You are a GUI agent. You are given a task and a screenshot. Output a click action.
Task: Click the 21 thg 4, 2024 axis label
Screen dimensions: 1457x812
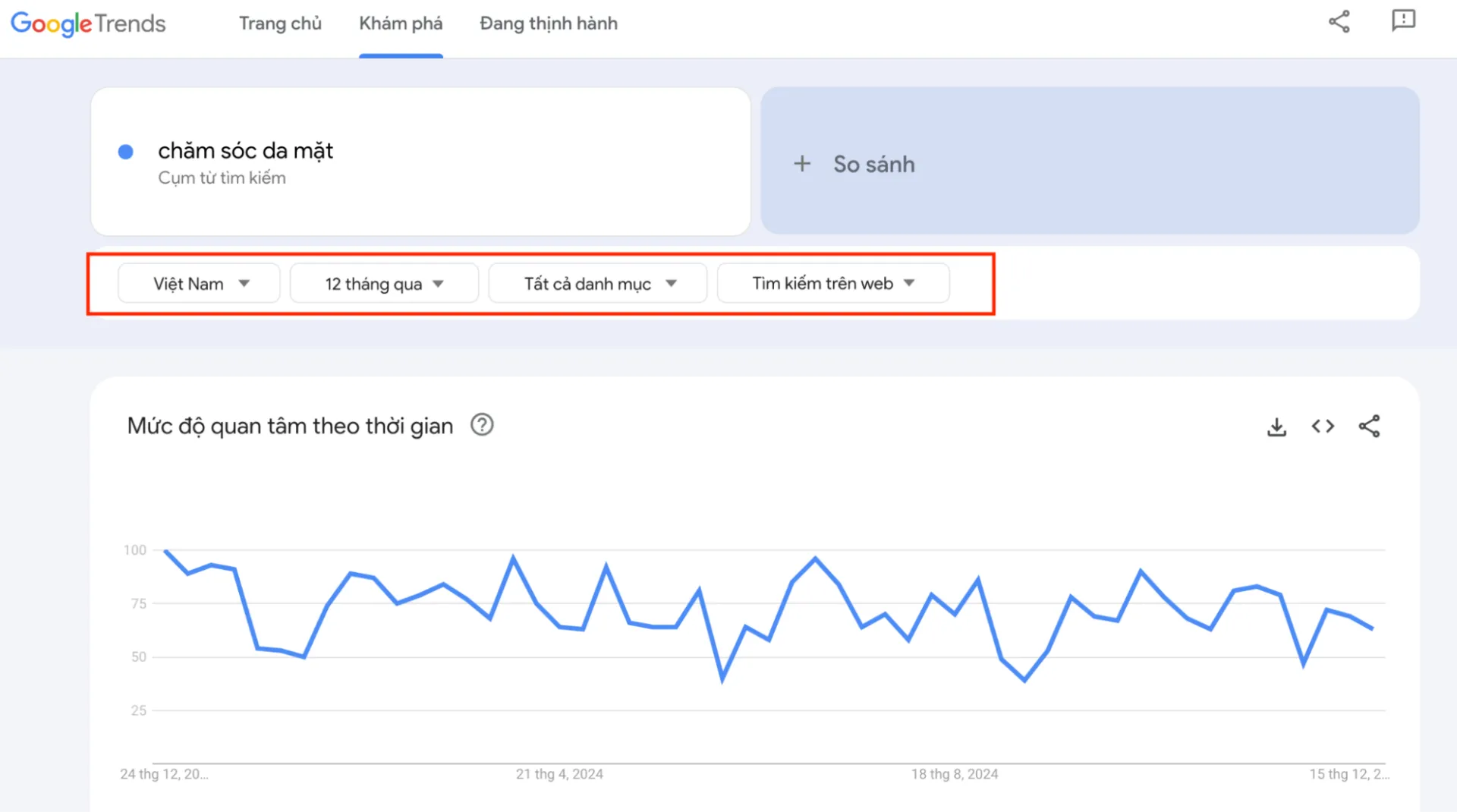coord(559,774)
